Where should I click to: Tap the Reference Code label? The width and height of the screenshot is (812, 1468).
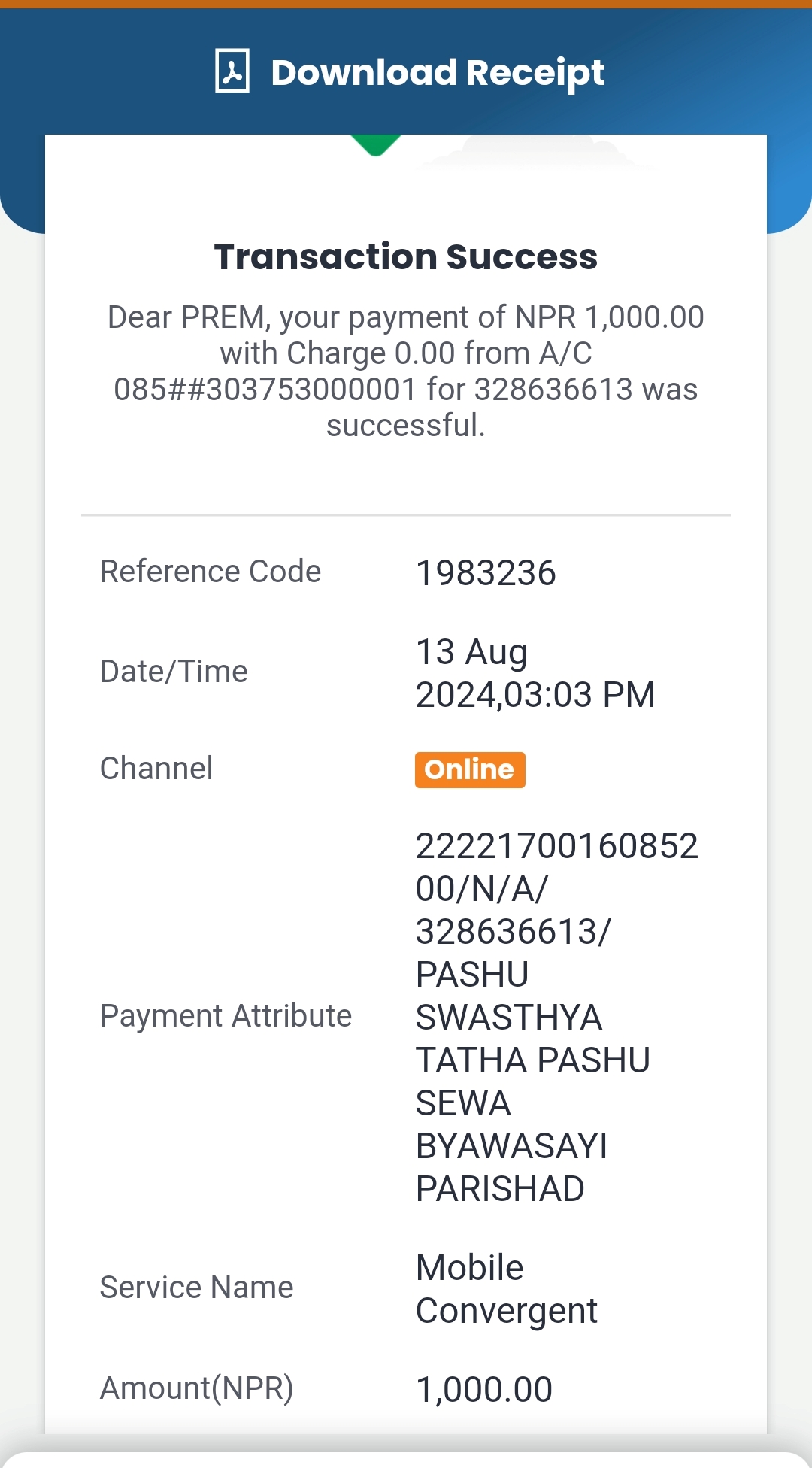tap(211, 572)
